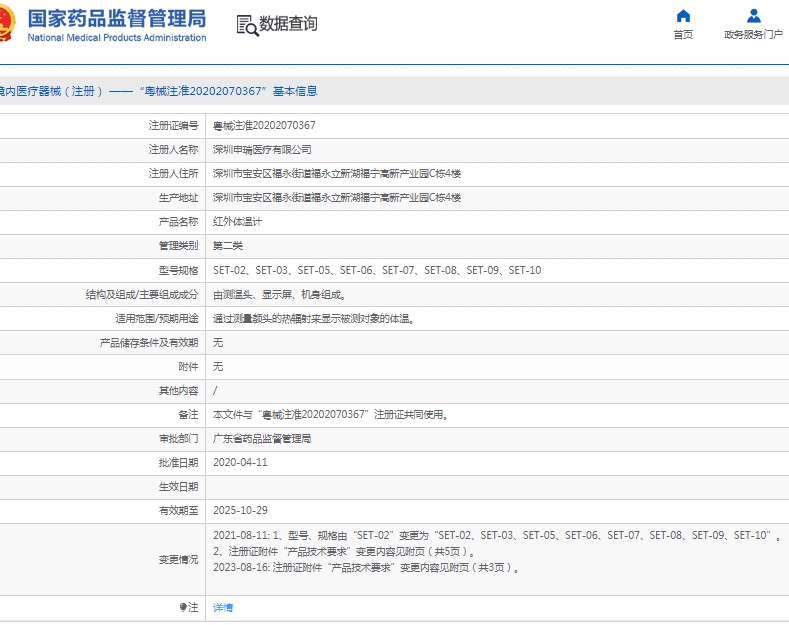Open the 详情 link
Screen dimensions: 789x625
pyautogui.click(x=223, y=607)
